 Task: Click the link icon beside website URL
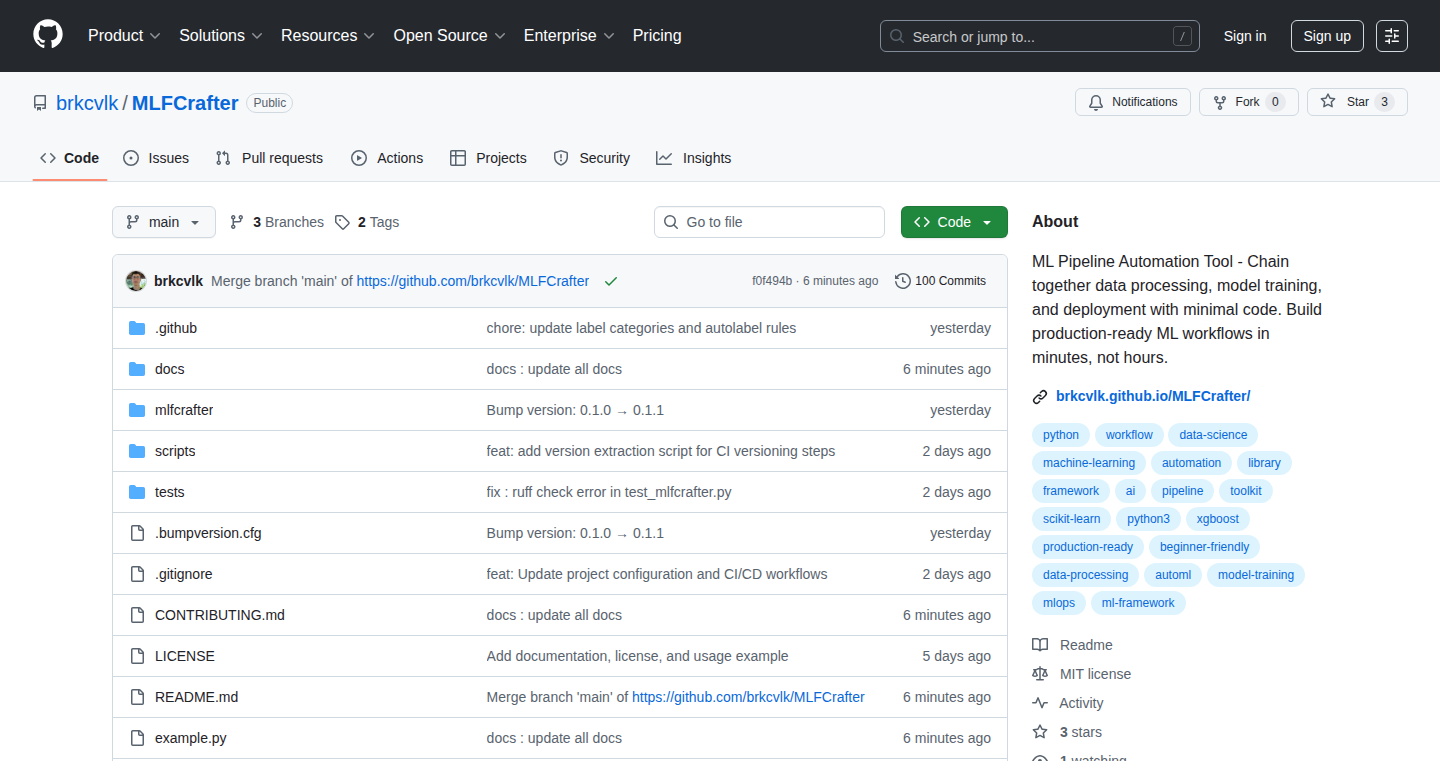point(1040,396)
